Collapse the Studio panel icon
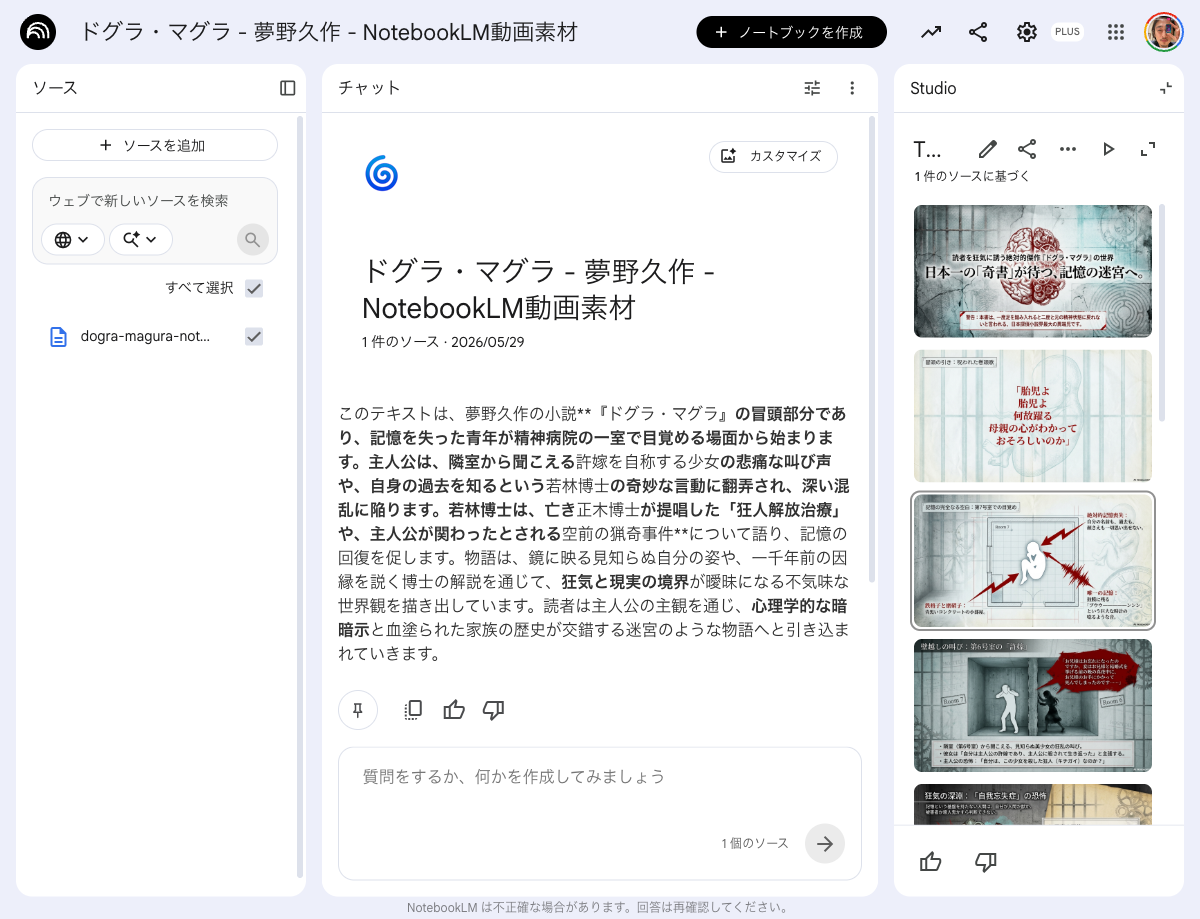 pos(1166,88)
